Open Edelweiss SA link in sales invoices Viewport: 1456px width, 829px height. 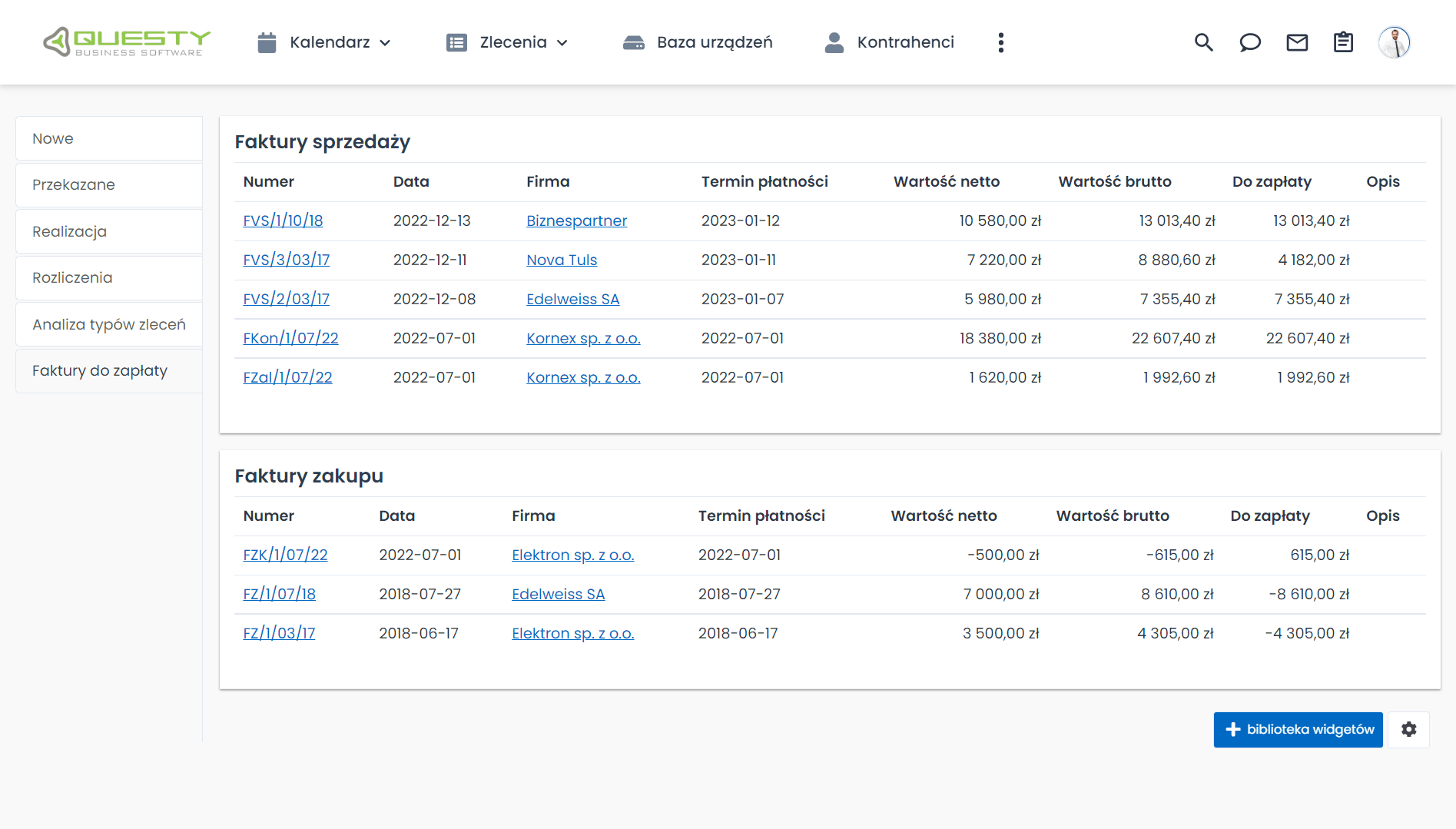(572, 299)
